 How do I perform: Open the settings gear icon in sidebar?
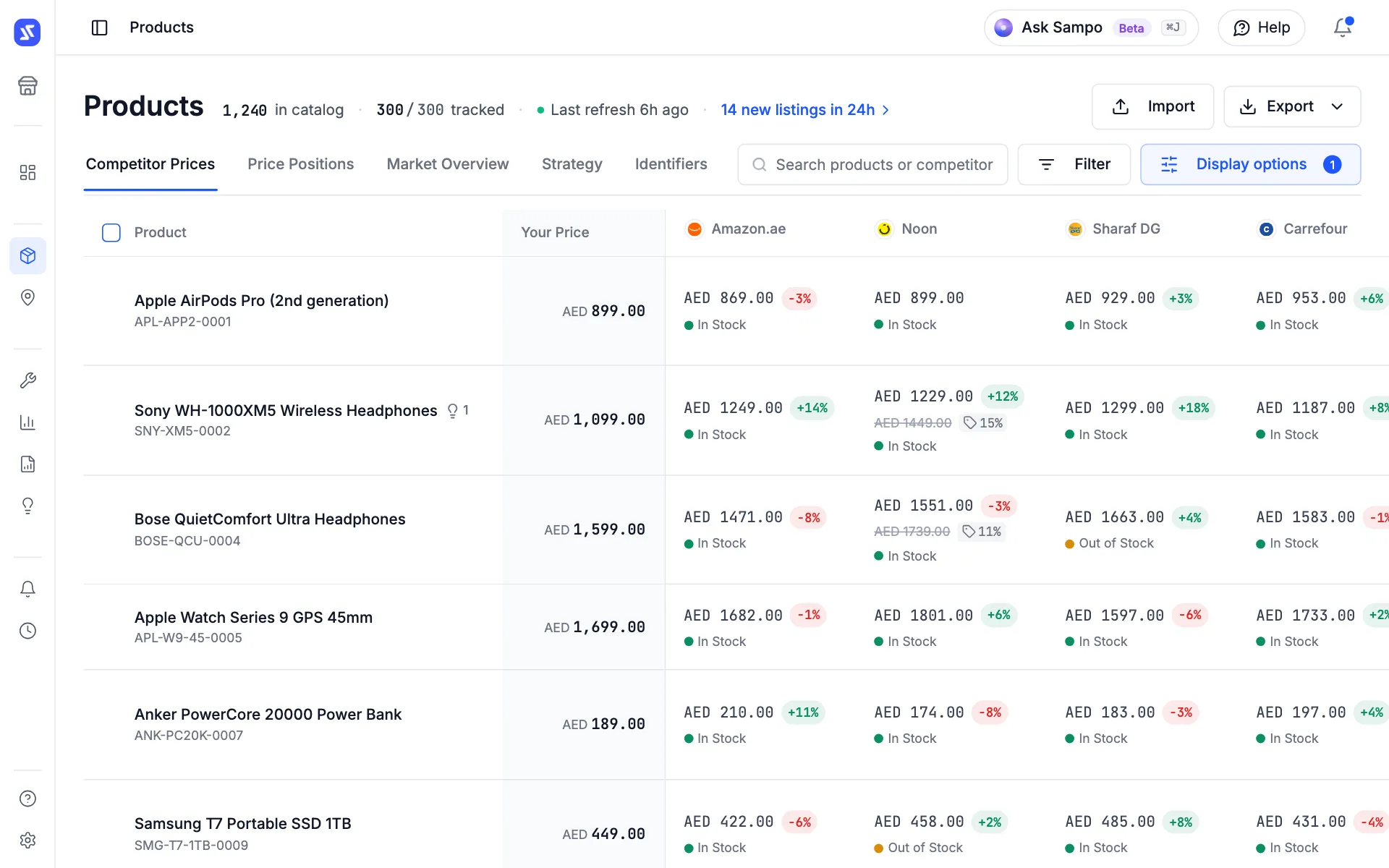(x=27, y=841)
